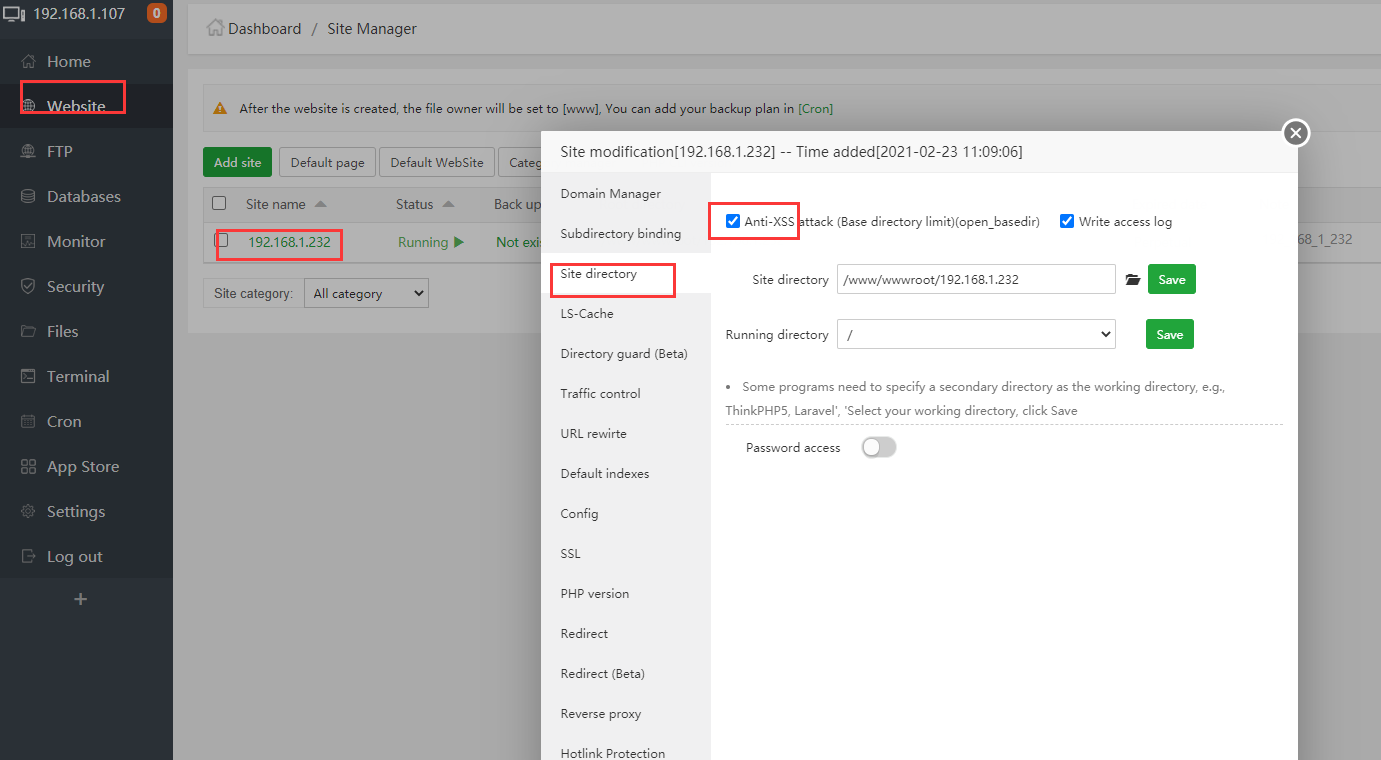Viewport: 1381px width, 760px height.
Task: Disable the Write access log checkbox
Action: 1066,221
